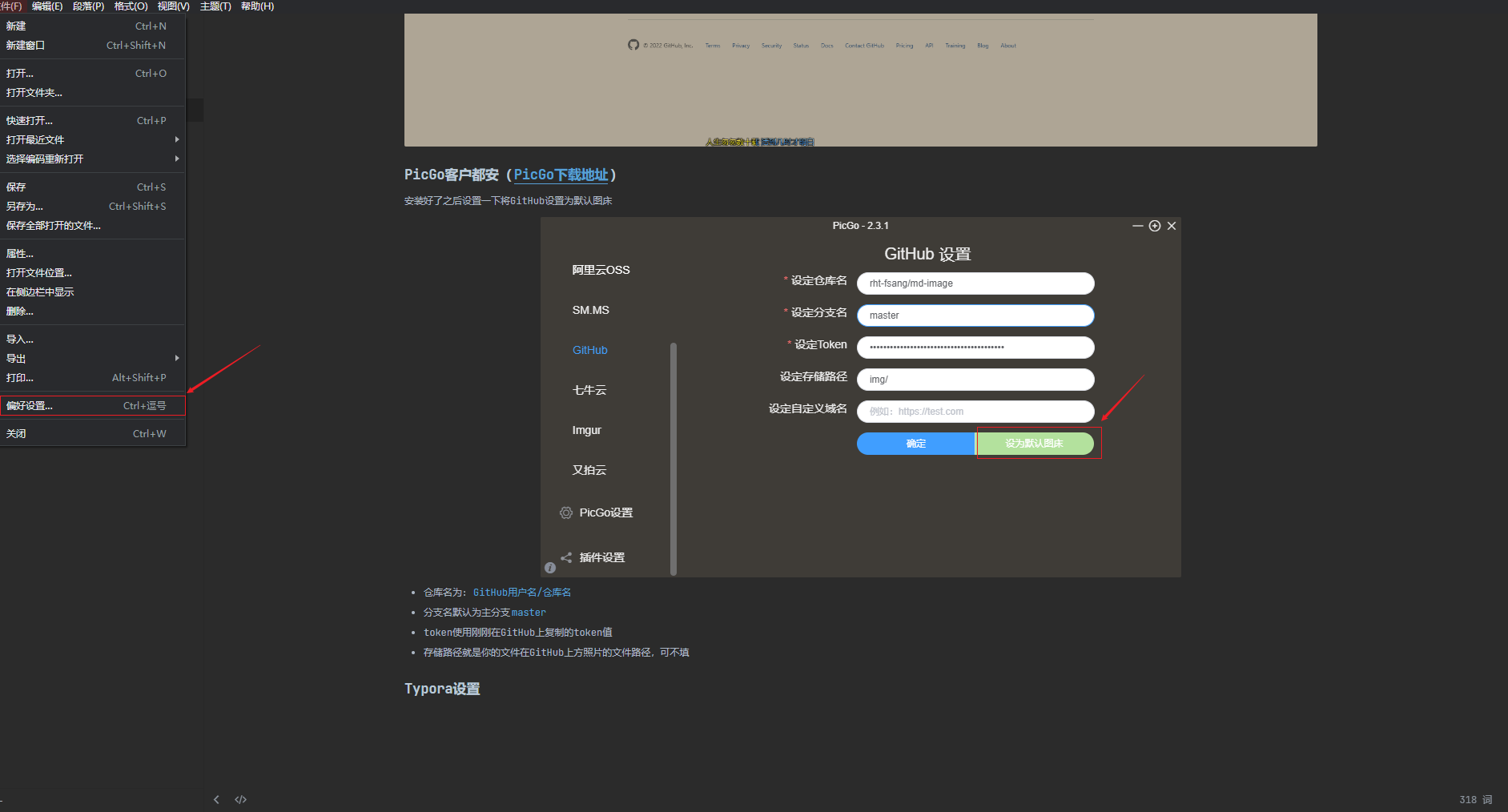Expand 选择编码重新打开 submenu
1508x812 pixels.
(x=92, y=159)
